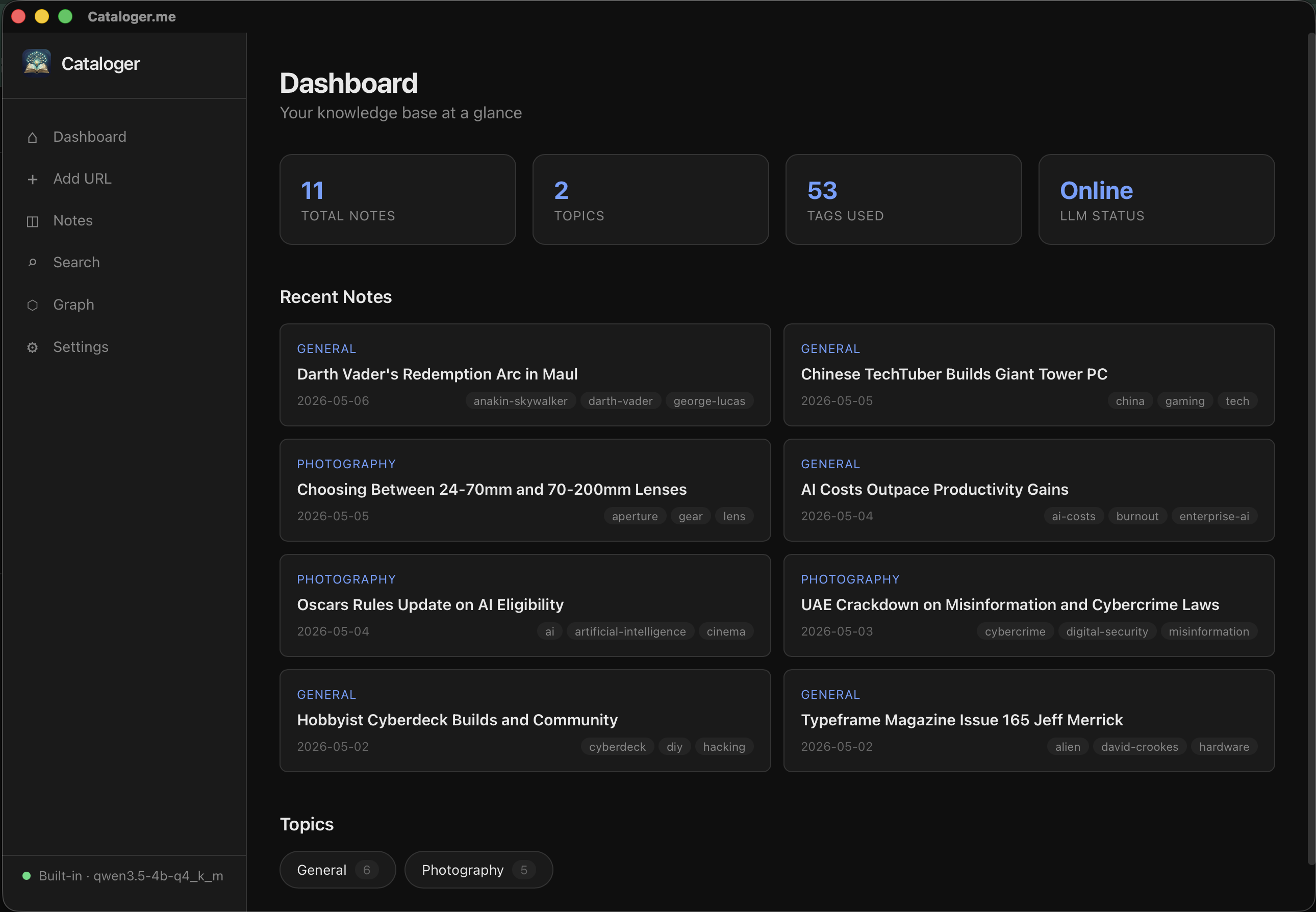Screen dimensions: 1316x912
Task: Click the green LLM status dot
Action: (27, 876)
